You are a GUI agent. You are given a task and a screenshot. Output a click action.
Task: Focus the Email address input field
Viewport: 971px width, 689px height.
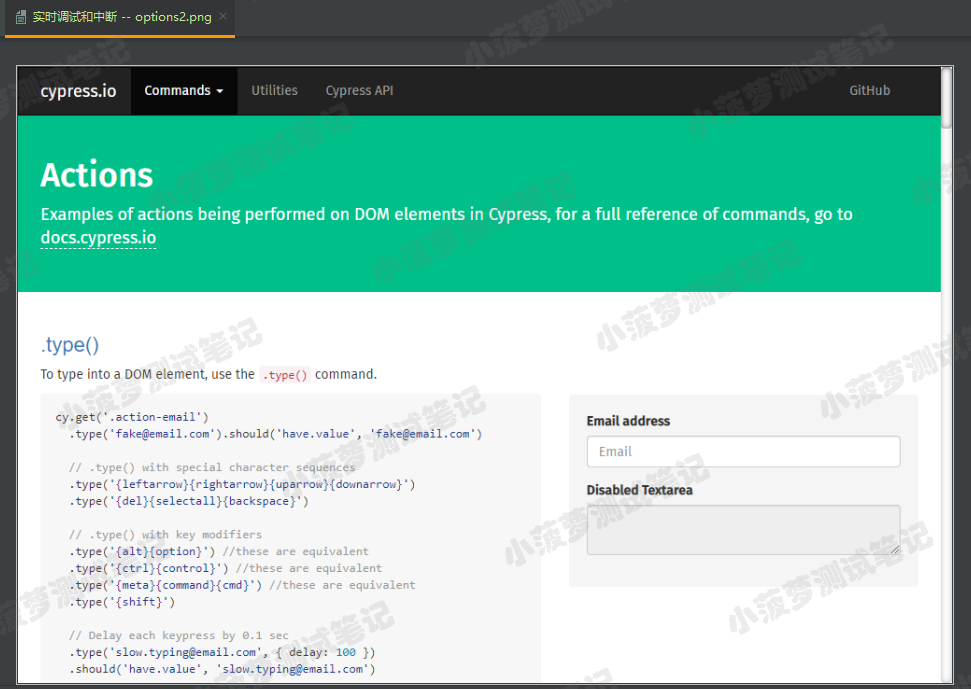coord(743,451)
